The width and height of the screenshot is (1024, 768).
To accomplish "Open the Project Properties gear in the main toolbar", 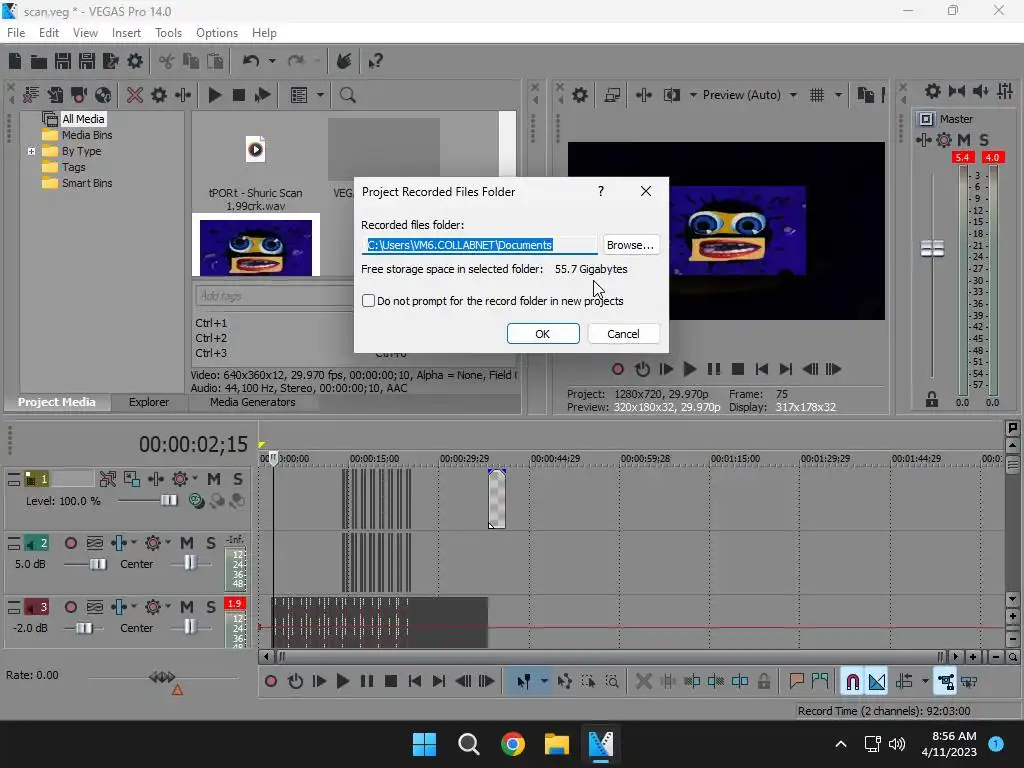I will 135,61.
